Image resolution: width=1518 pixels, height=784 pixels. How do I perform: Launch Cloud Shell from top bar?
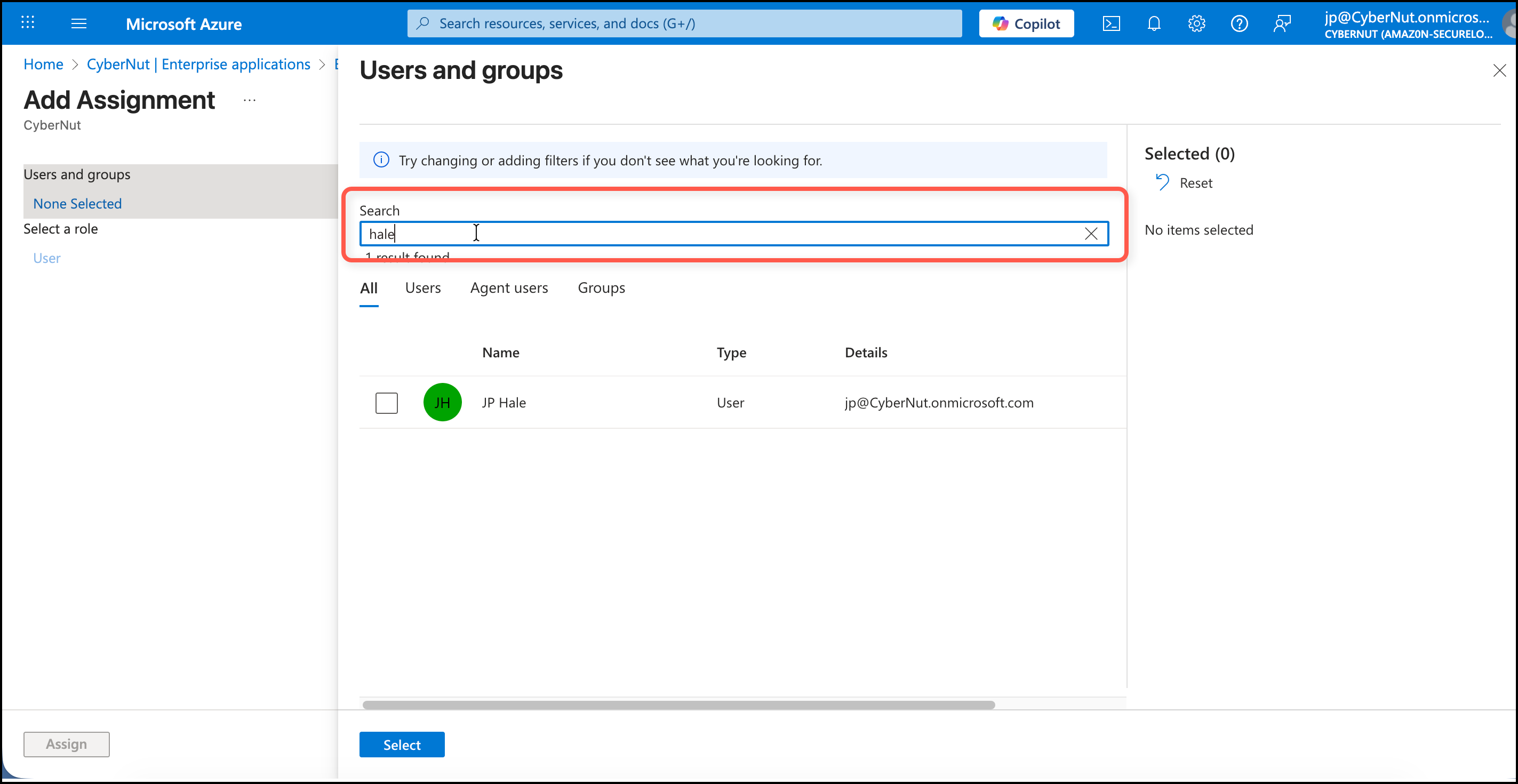coord(1111,23)
